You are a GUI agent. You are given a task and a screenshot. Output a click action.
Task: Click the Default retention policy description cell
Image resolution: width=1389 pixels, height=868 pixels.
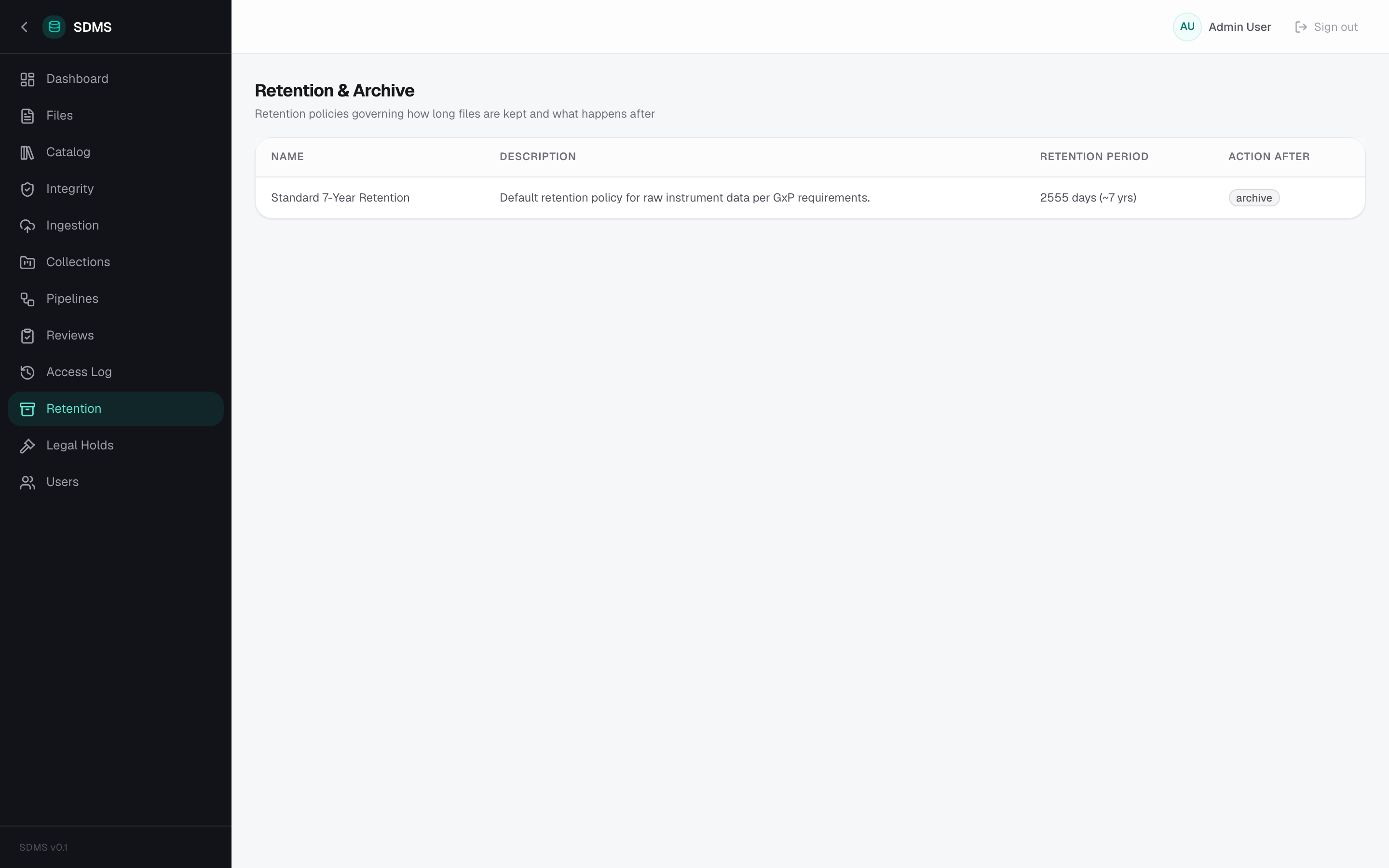click(x=684, y=198)
